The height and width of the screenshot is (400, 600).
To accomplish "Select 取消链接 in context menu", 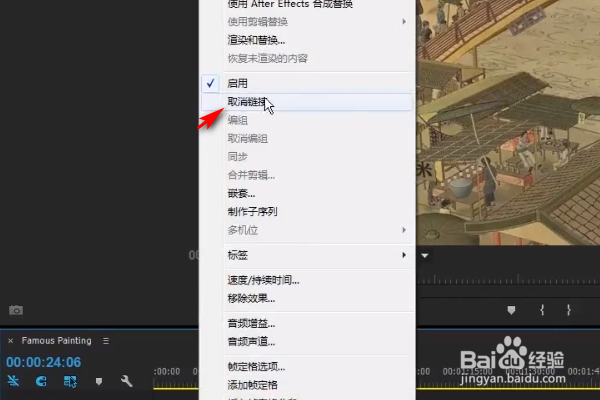I will 307,102.
